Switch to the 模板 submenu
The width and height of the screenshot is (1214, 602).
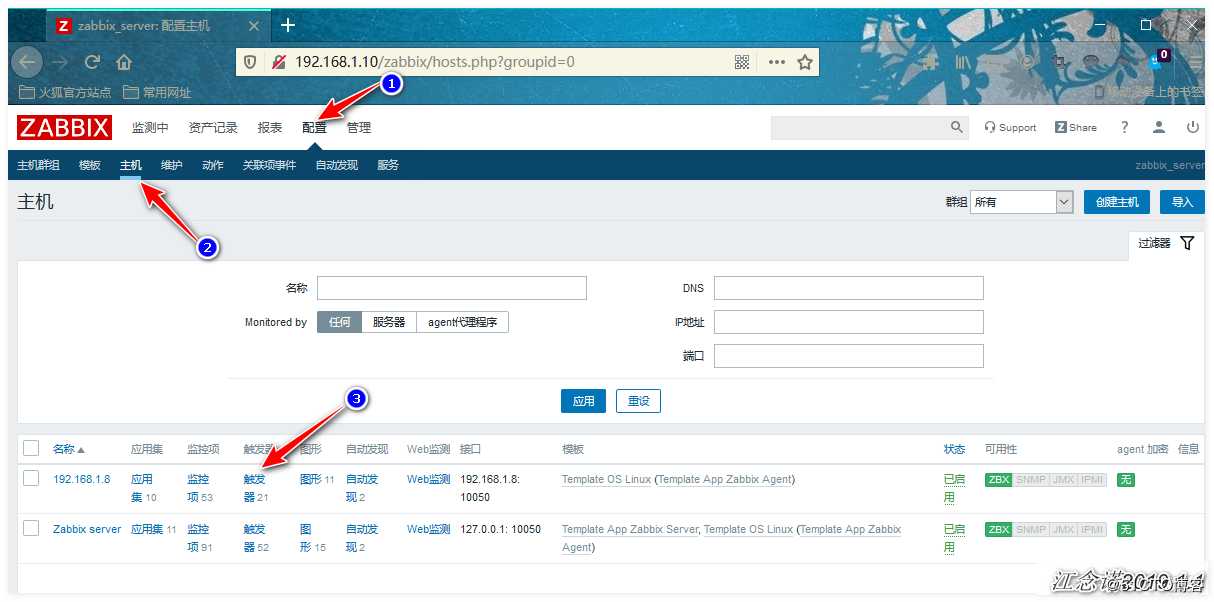coord(90,165)
